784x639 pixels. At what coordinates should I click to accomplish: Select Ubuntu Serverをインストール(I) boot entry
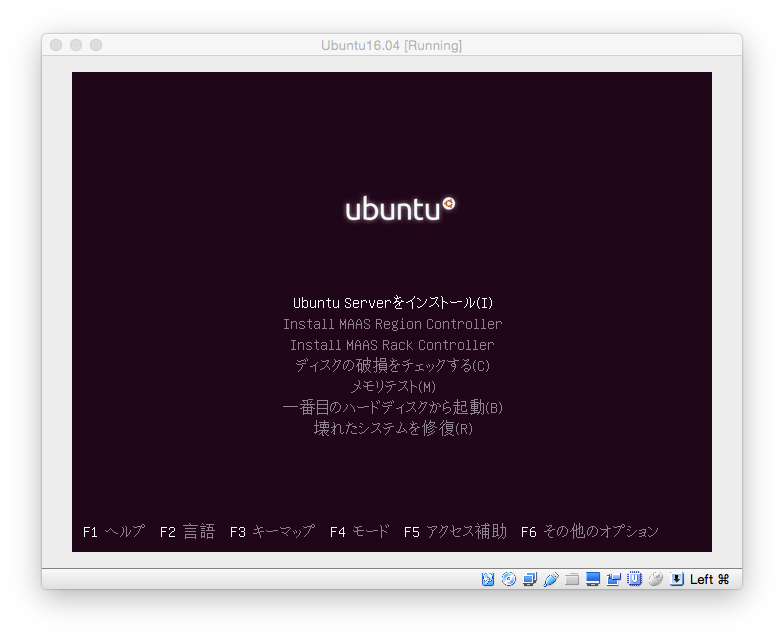(x=392, y=303)
